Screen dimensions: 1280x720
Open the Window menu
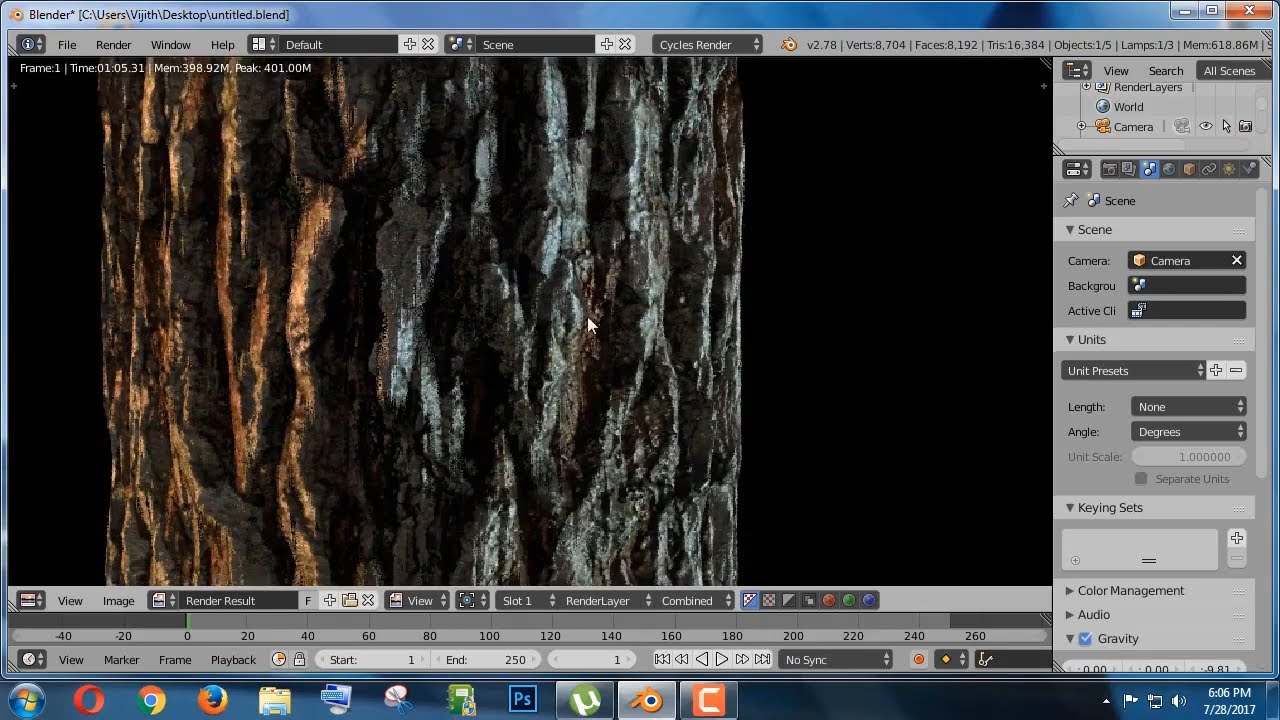pos(171,44)
